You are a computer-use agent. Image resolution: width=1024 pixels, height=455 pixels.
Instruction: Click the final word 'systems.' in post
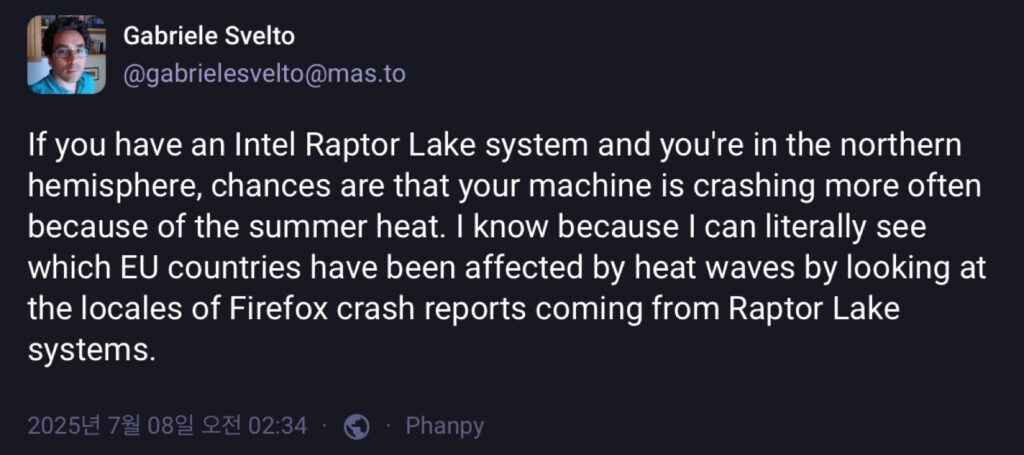[92, 352]
